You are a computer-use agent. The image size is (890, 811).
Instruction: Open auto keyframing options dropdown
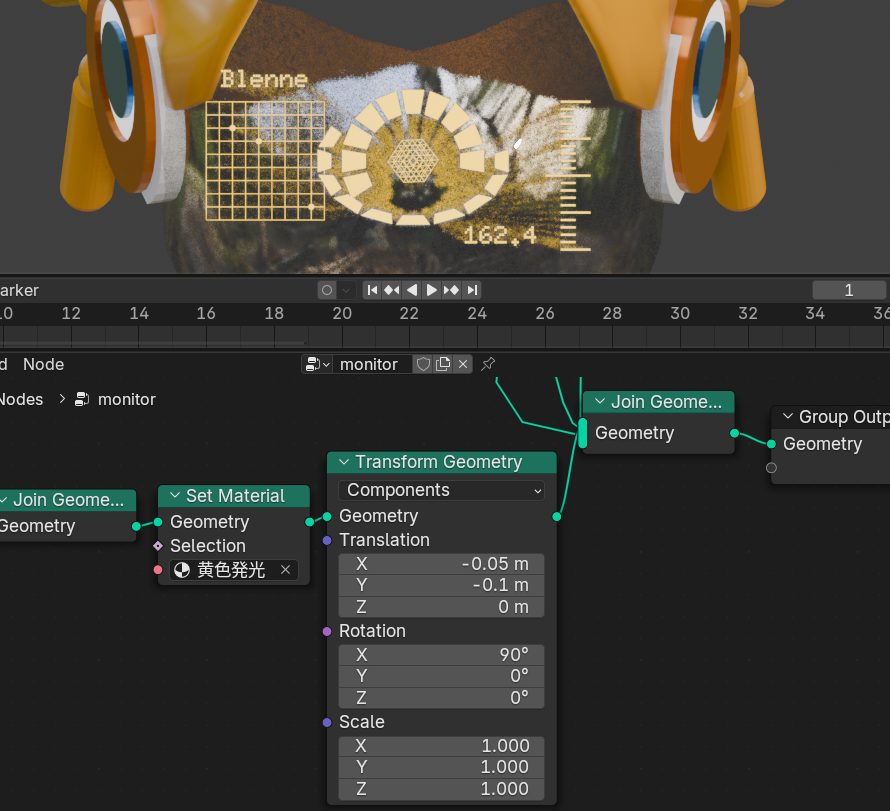pos(346,290)
